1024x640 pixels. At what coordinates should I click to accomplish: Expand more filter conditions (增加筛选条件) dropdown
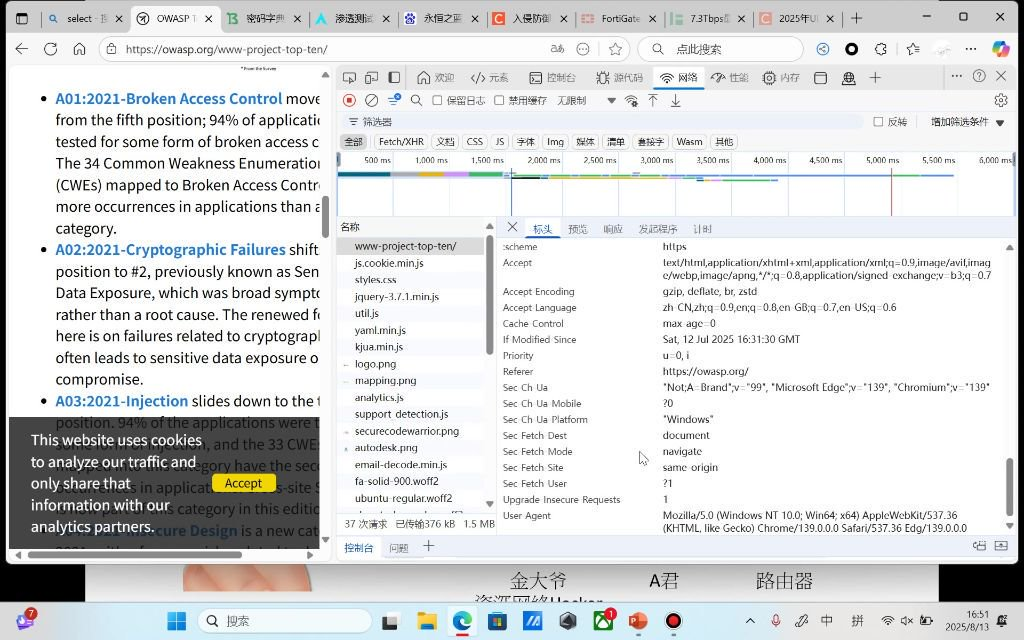[x=967, y=121]
